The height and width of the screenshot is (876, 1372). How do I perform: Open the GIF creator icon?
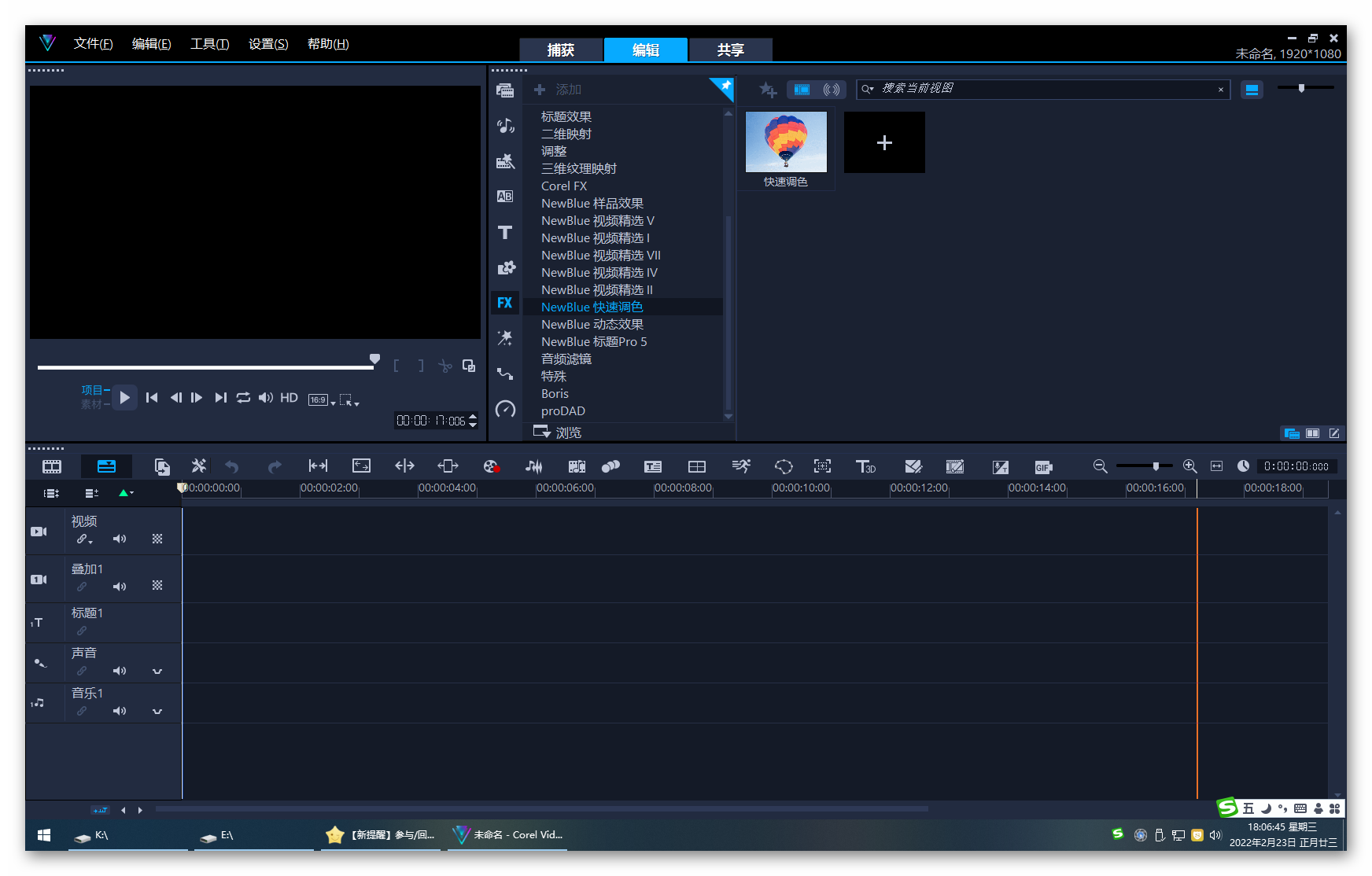pyautogui.click(x=1043, y=467)
